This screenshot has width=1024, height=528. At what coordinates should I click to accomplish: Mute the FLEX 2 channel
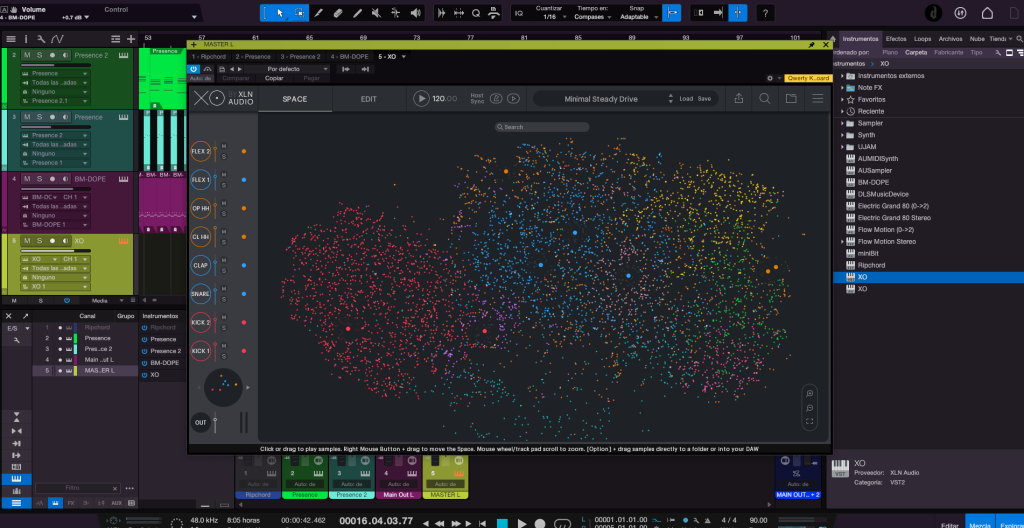[224, 146]
